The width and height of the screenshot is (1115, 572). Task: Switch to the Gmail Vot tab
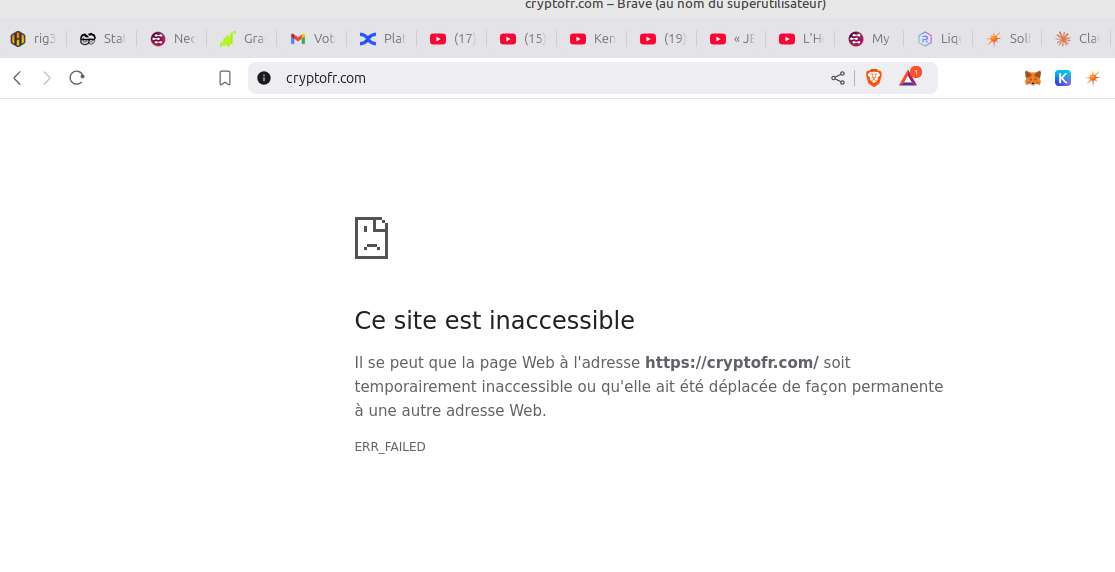click(312, 38)
